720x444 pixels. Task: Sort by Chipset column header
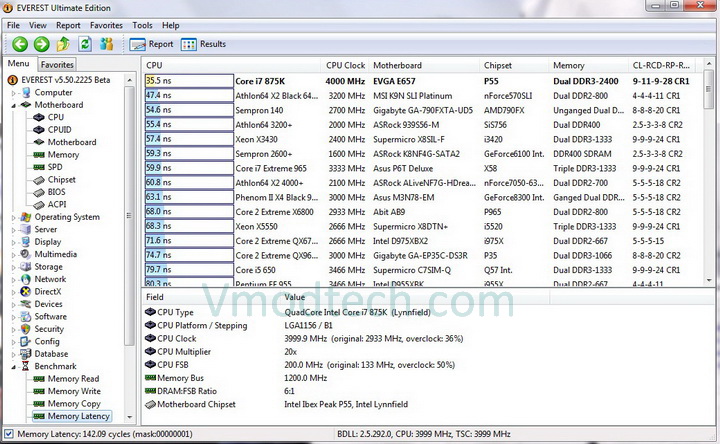514,65
